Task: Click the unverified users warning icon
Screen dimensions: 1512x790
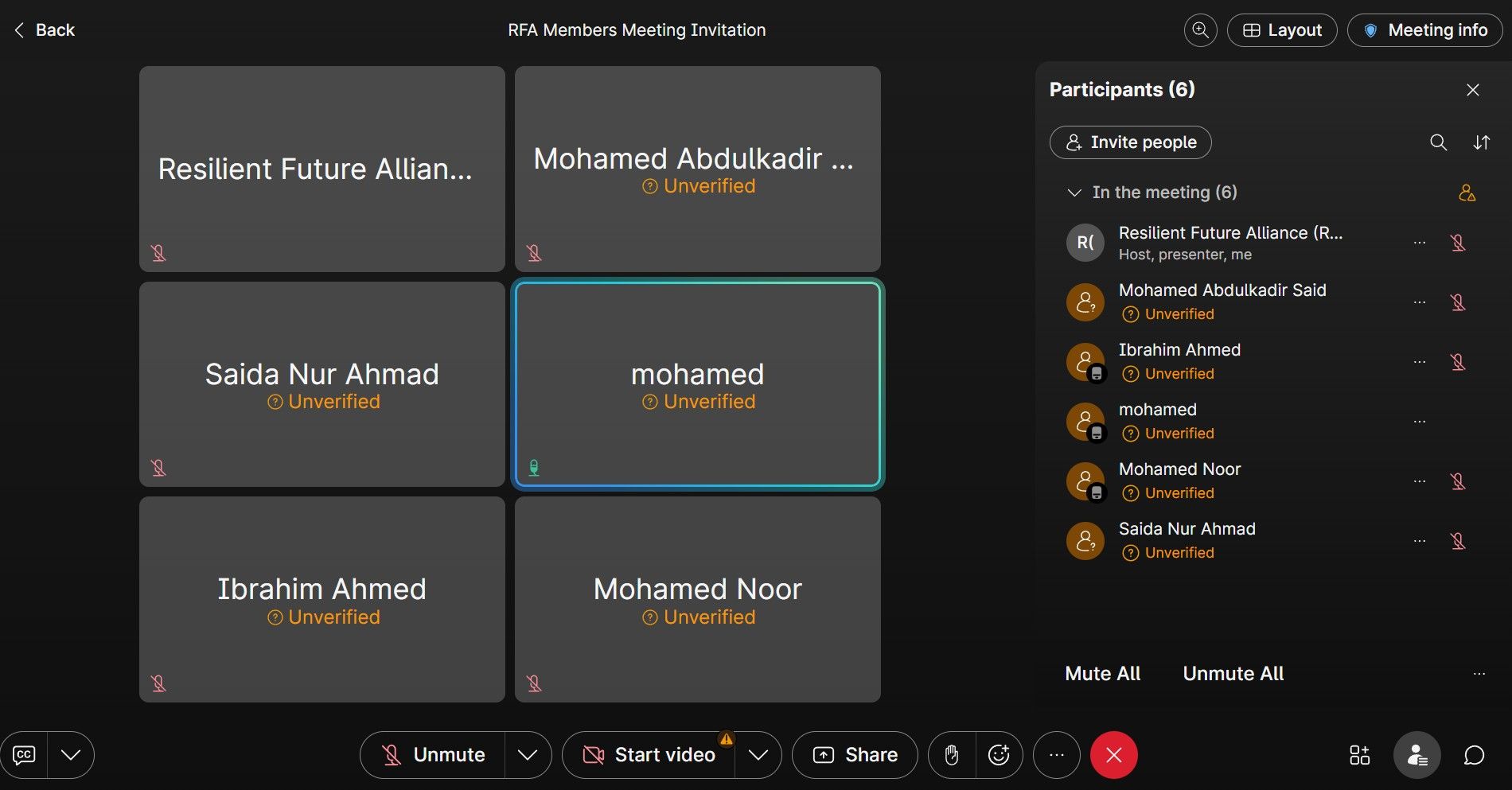Action: click(1467, 193)
